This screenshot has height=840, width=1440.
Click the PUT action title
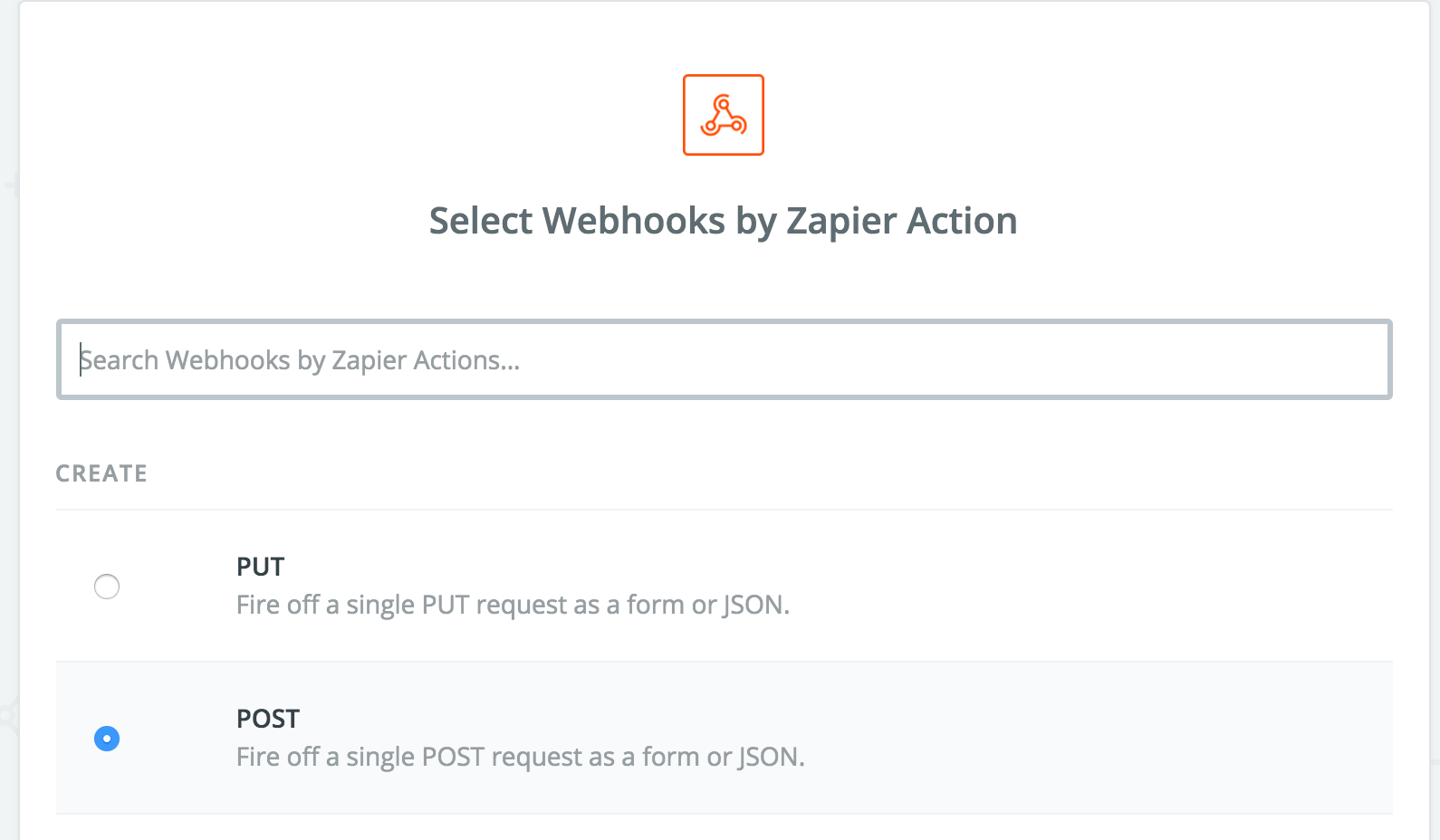260,567
